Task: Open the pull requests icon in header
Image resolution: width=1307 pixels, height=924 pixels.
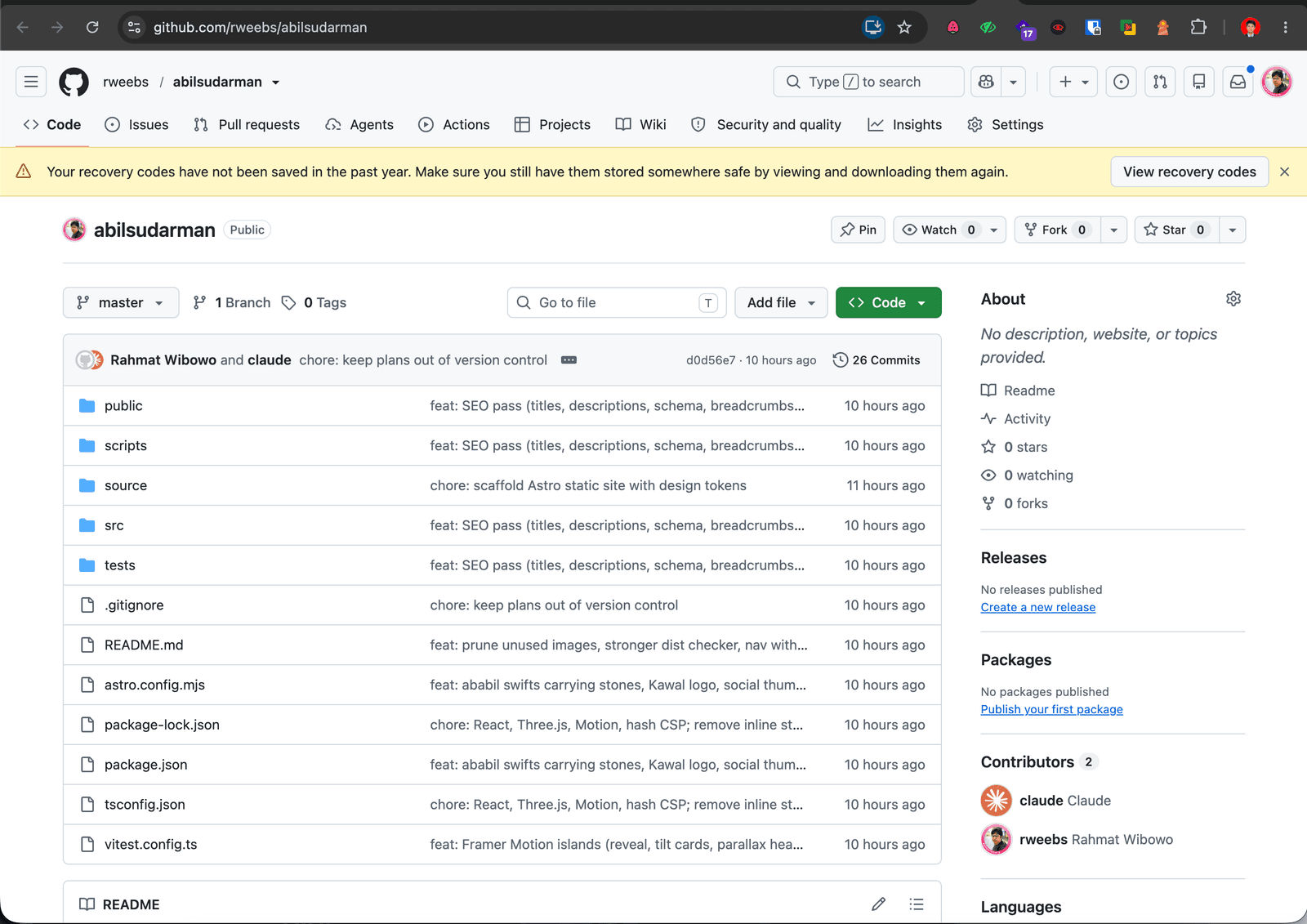Action: 1160,82
